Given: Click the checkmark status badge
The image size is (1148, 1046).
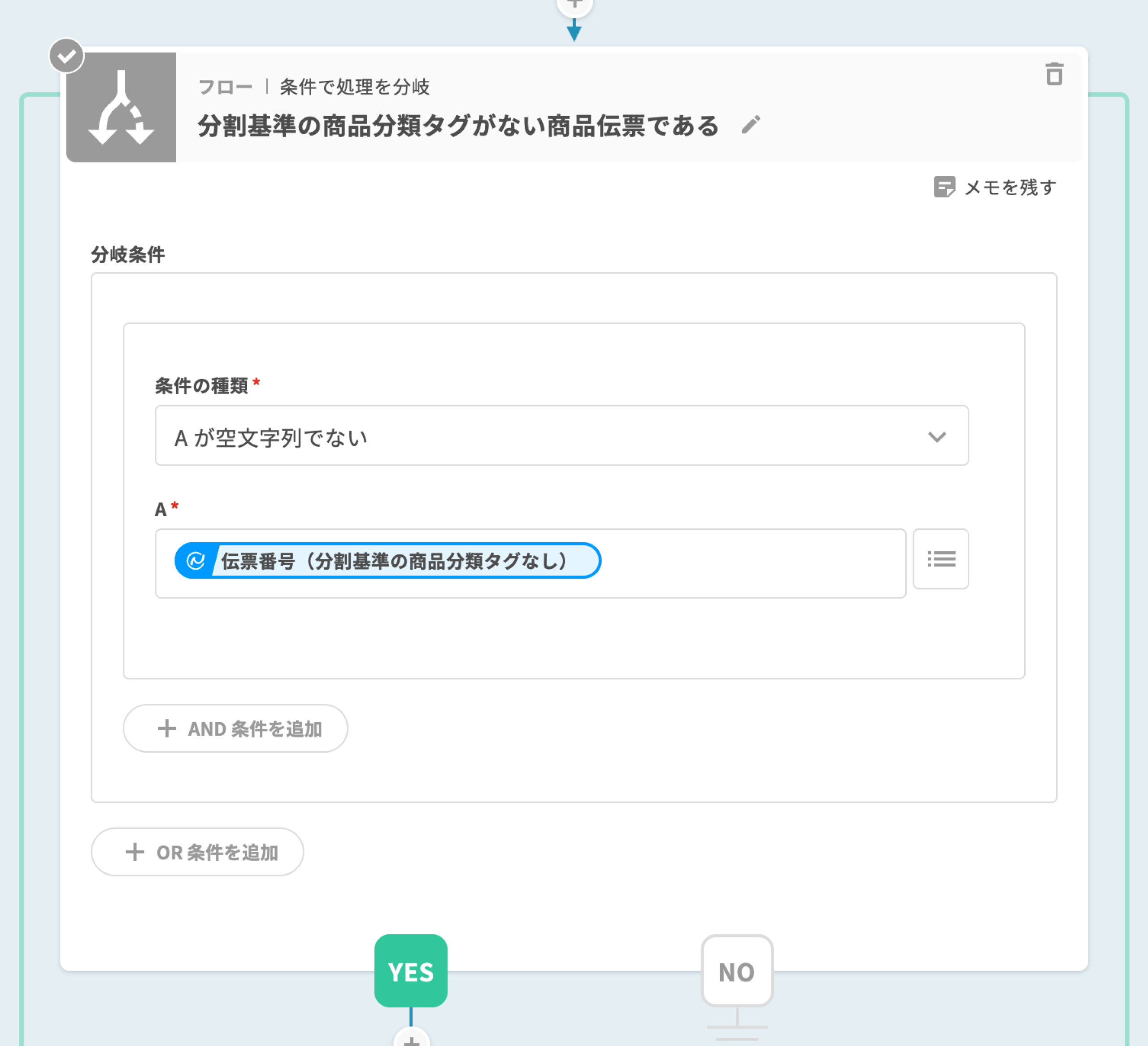Looking at the screenshot, I should [67, 56].
